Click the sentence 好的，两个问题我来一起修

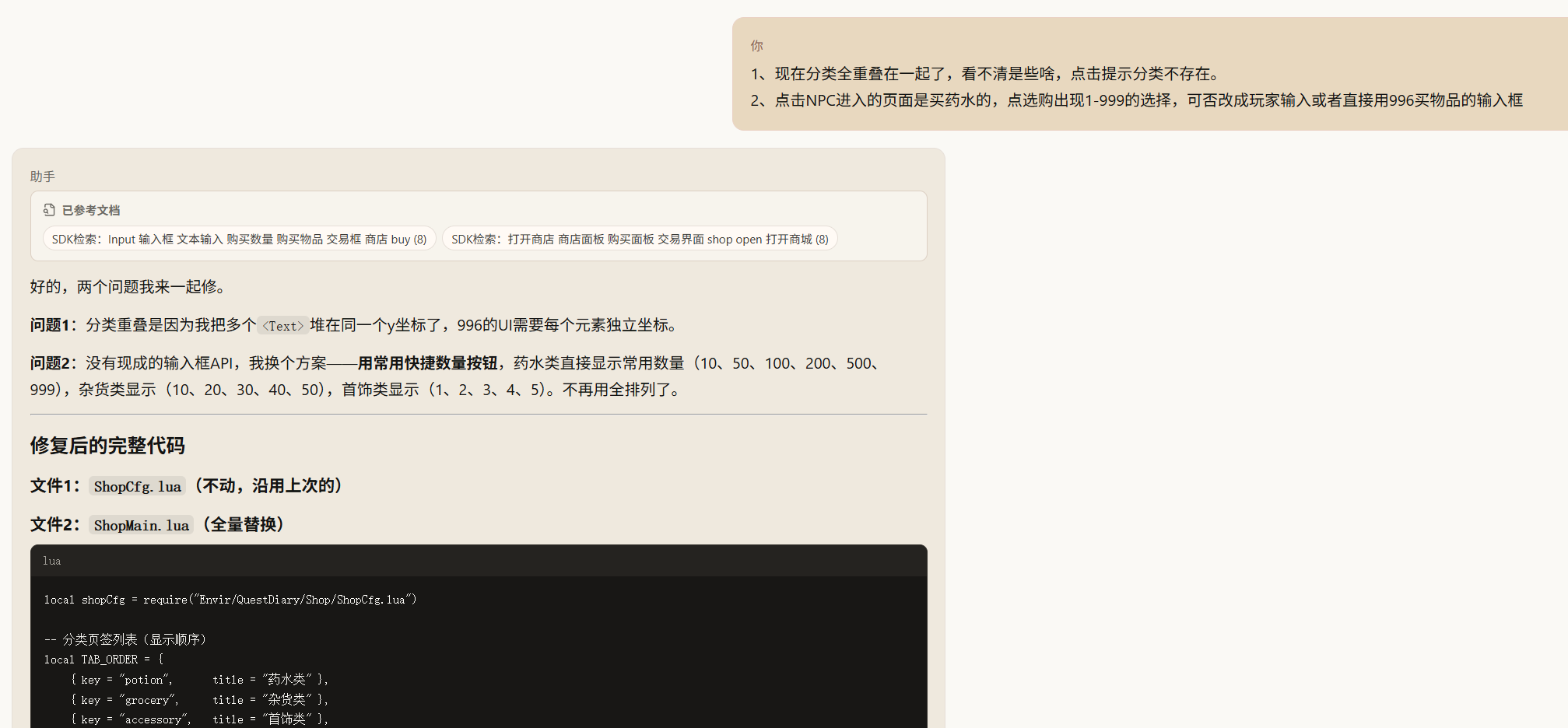pos(131,287)
